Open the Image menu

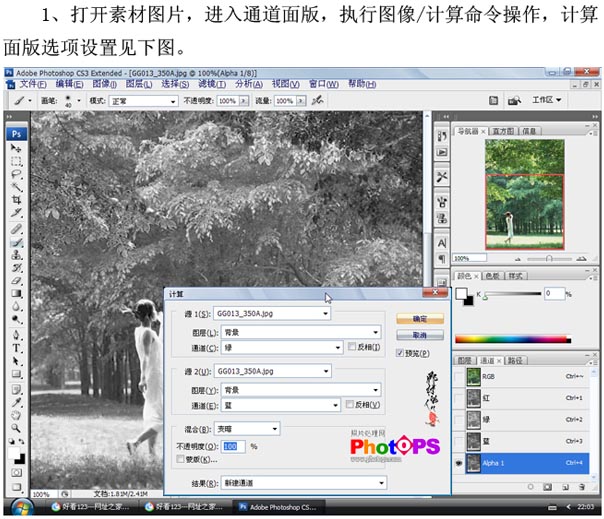104,84
